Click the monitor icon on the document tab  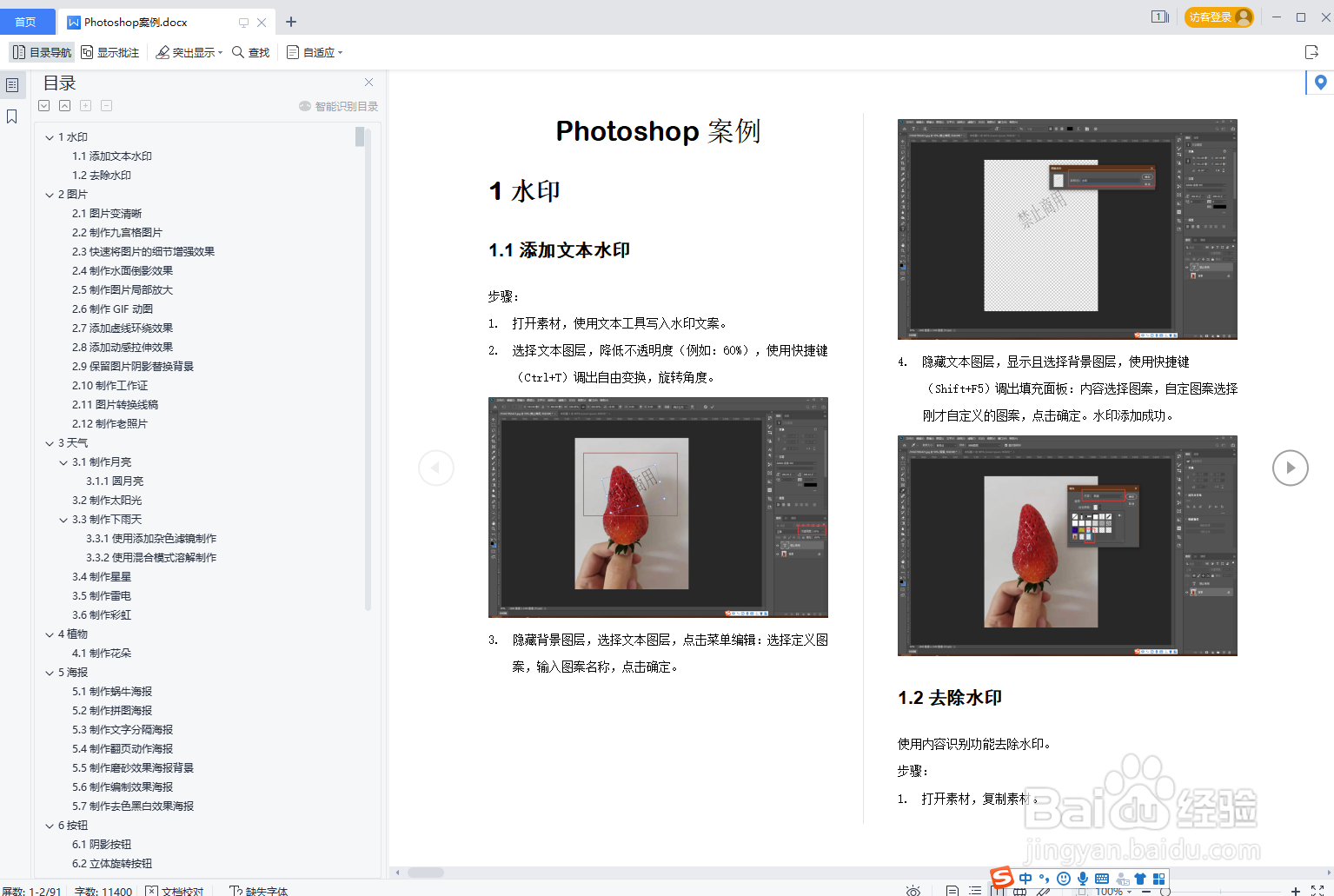[243, 23]
